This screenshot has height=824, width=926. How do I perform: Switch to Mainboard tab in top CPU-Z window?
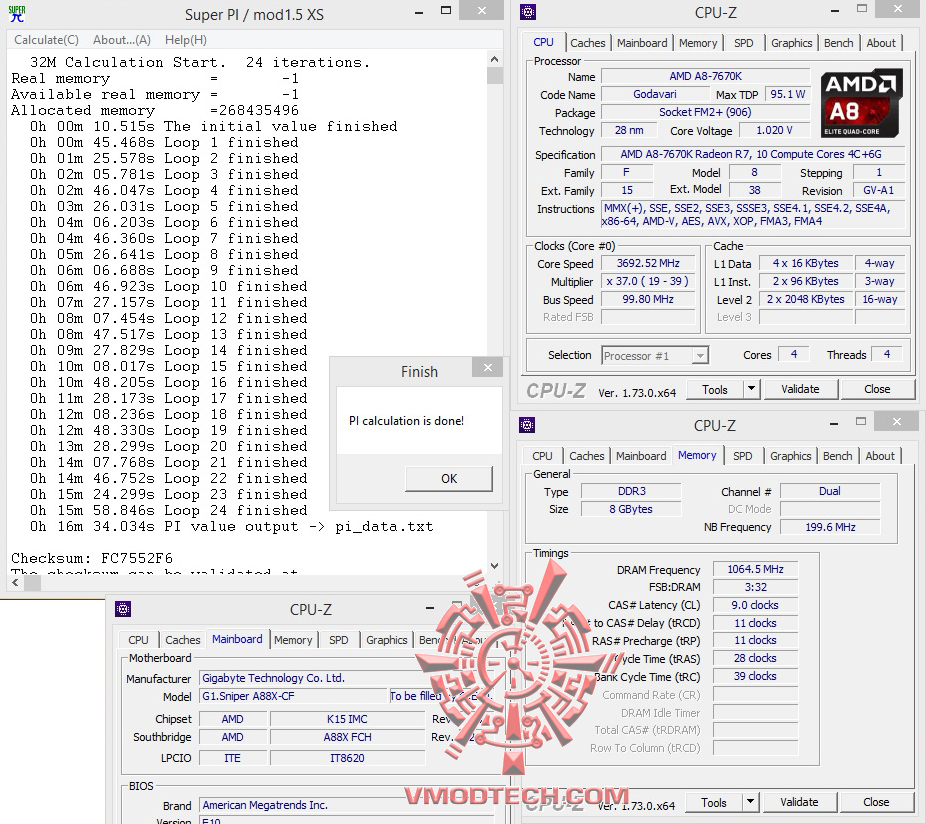tap(642, 43)
